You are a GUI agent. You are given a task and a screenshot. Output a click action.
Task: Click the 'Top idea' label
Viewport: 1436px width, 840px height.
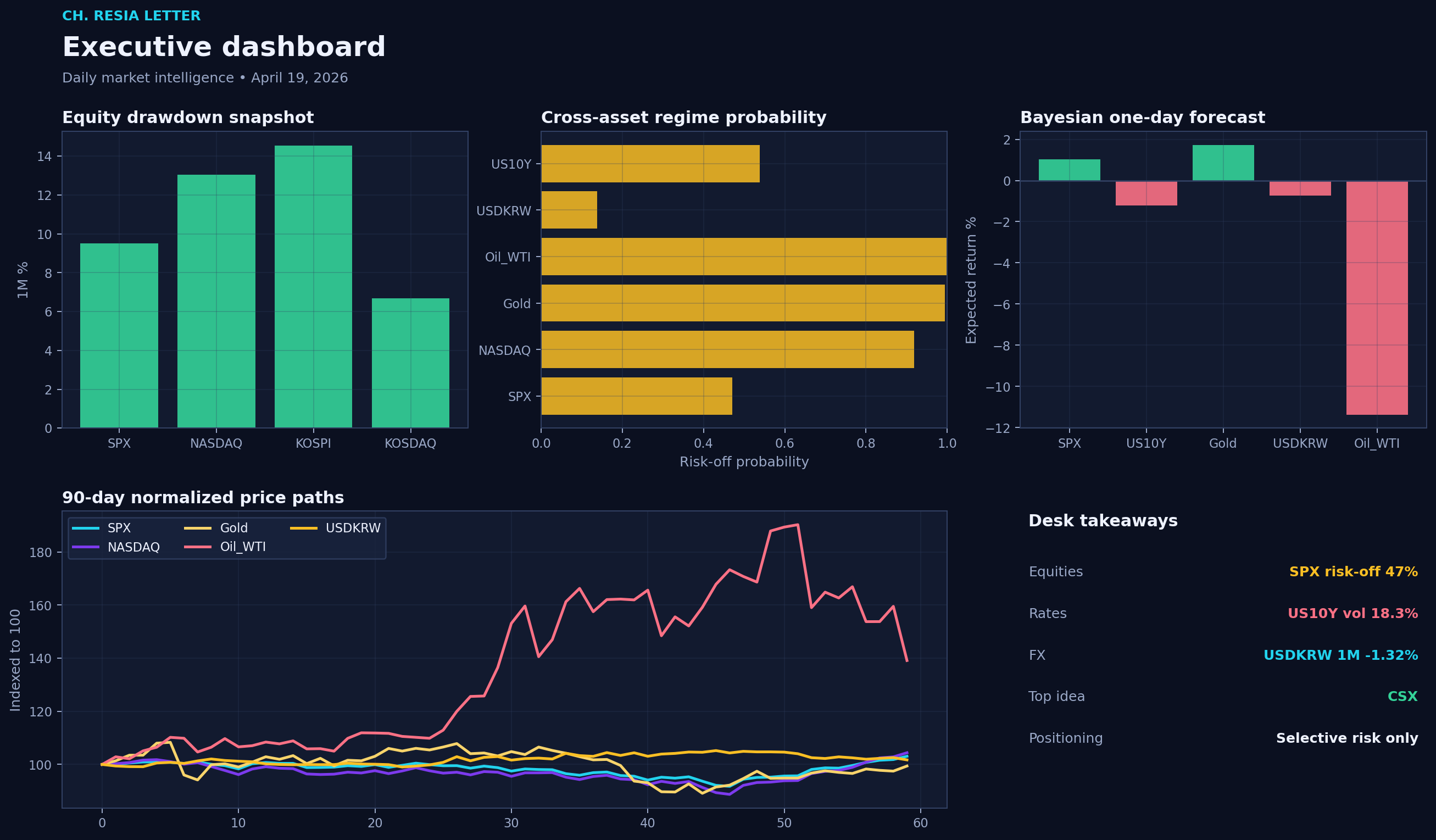click(1056, 697)
